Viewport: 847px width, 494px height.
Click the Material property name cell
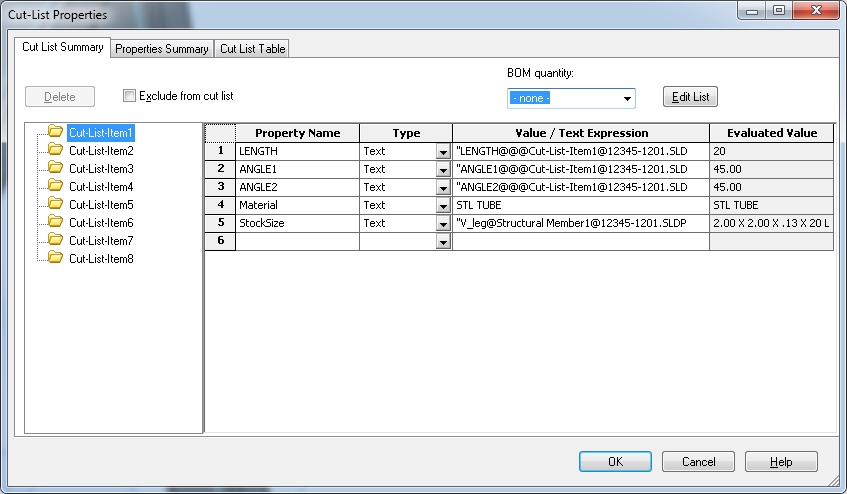click(x=297, y=205)
